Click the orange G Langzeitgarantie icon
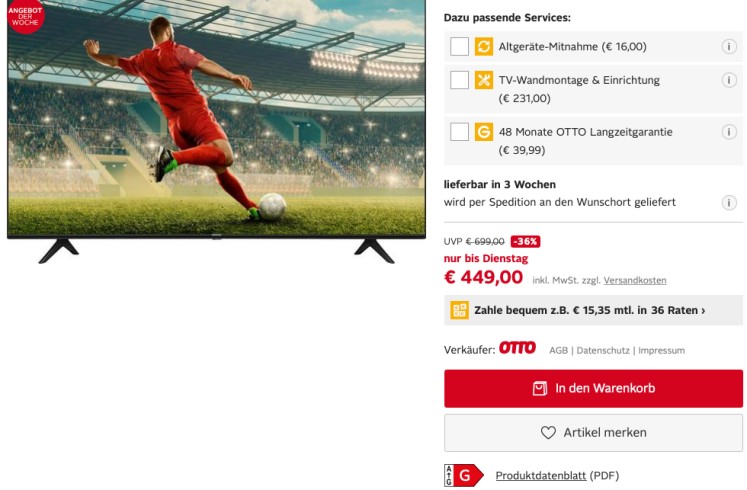The height and width of the screenshot is (490, 747). pos(484,132)
